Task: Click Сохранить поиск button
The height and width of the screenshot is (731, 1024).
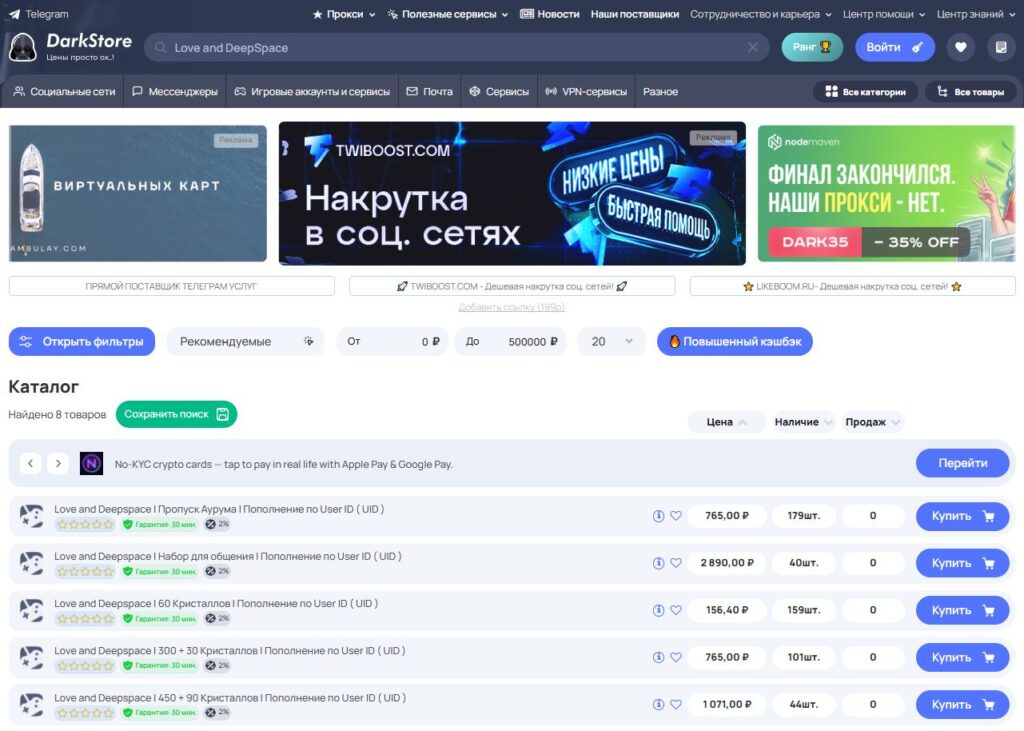Action: [176, 414]
